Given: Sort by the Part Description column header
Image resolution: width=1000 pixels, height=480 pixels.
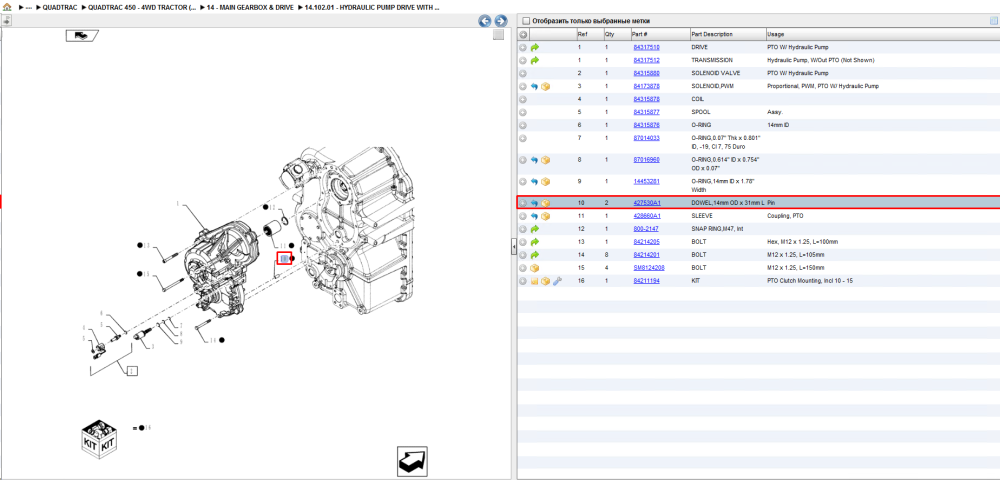Looking at the screenshot, I should point(712,34).
